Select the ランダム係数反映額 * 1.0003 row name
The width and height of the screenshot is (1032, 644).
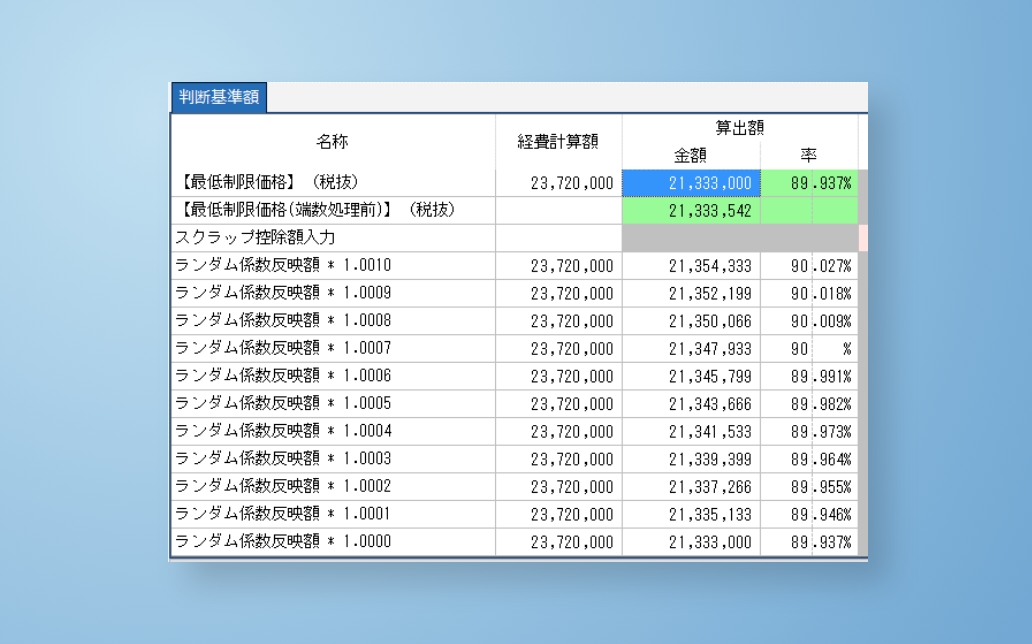283,459
